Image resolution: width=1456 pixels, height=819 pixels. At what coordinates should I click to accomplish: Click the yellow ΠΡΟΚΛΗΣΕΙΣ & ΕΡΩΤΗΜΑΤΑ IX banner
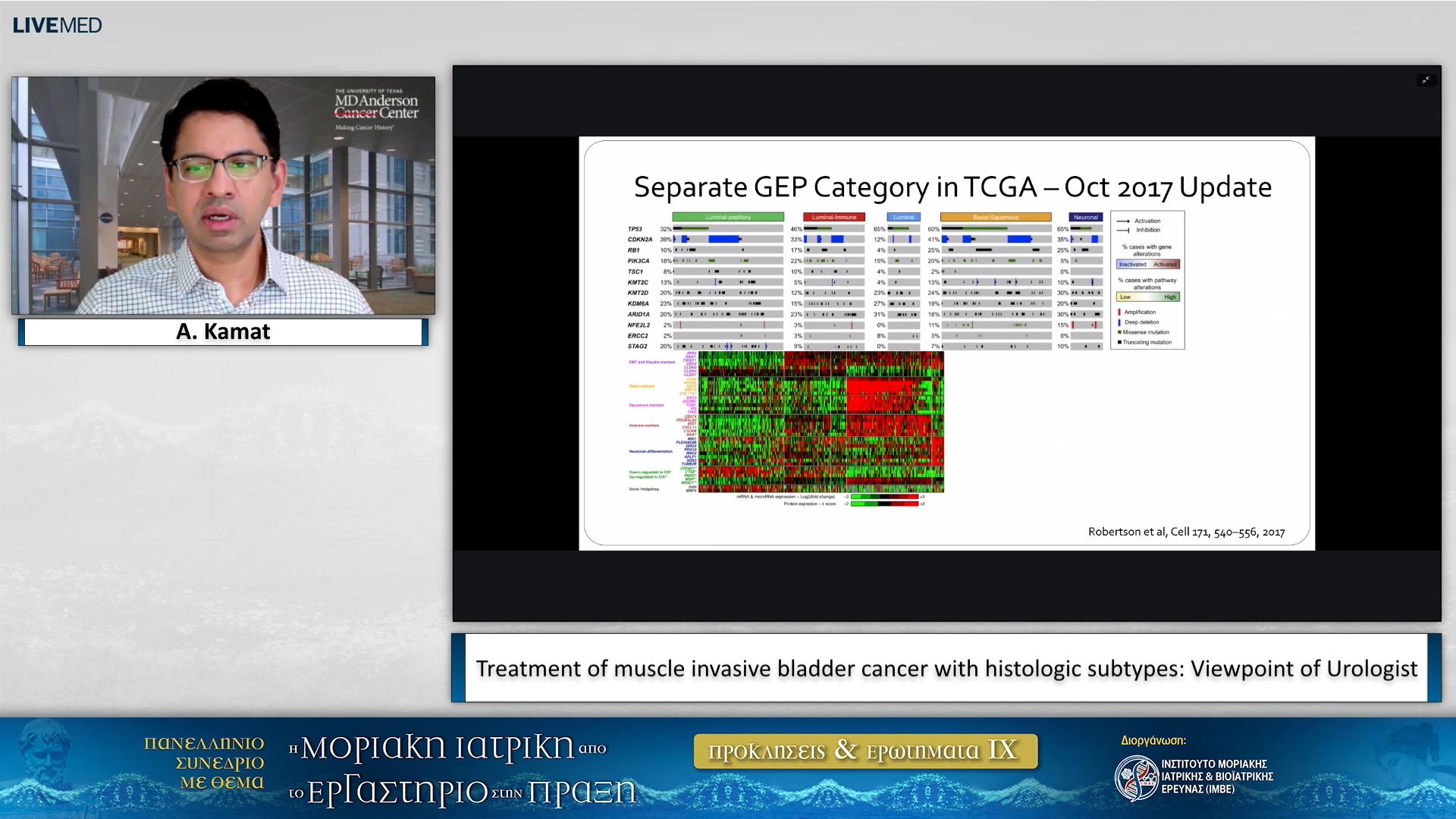click(x=865, y=751)
